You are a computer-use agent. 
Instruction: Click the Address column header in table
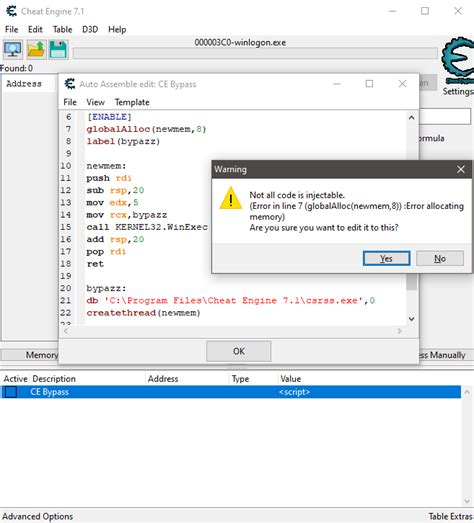(x=163, y=379)
